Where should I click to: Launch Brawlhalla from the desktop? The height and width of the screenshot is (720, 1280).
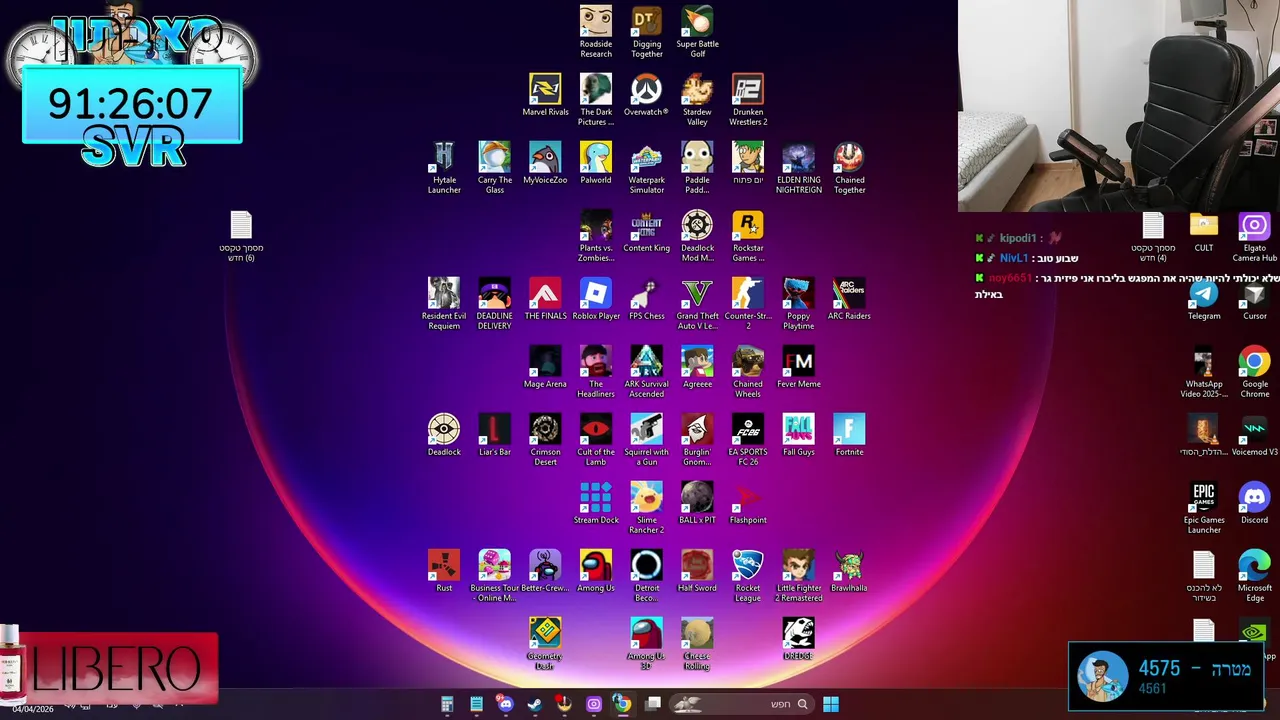tap(849, 571)
